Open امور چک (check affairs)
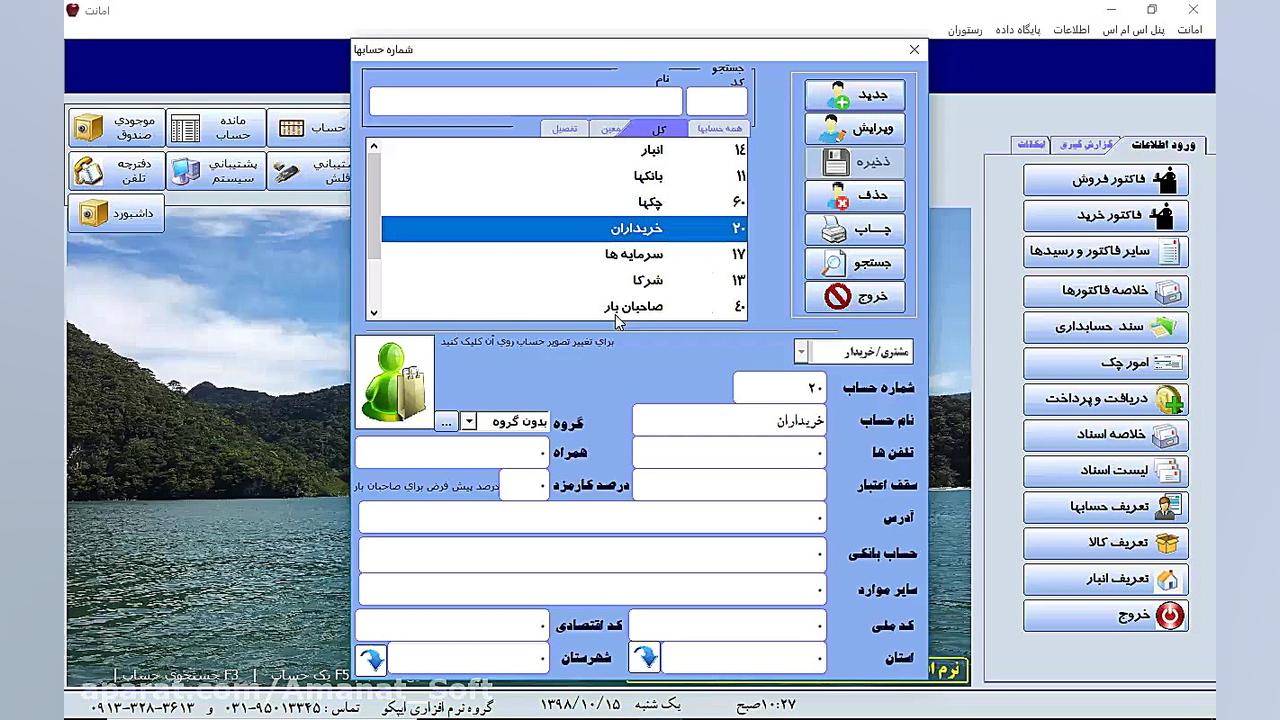This screenshot has height=720, width=1280. [1104, 362]
